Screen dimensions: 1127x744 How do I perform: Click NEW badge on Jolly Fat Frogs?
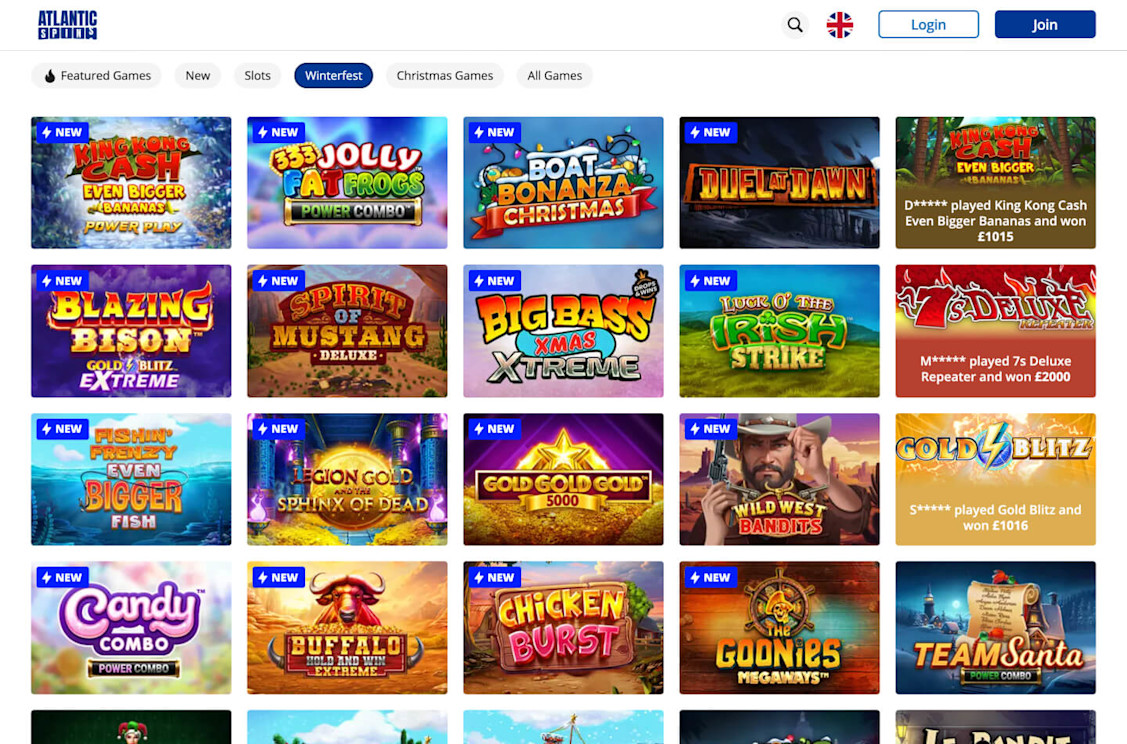pyautogui.click(x=279, y=132)
